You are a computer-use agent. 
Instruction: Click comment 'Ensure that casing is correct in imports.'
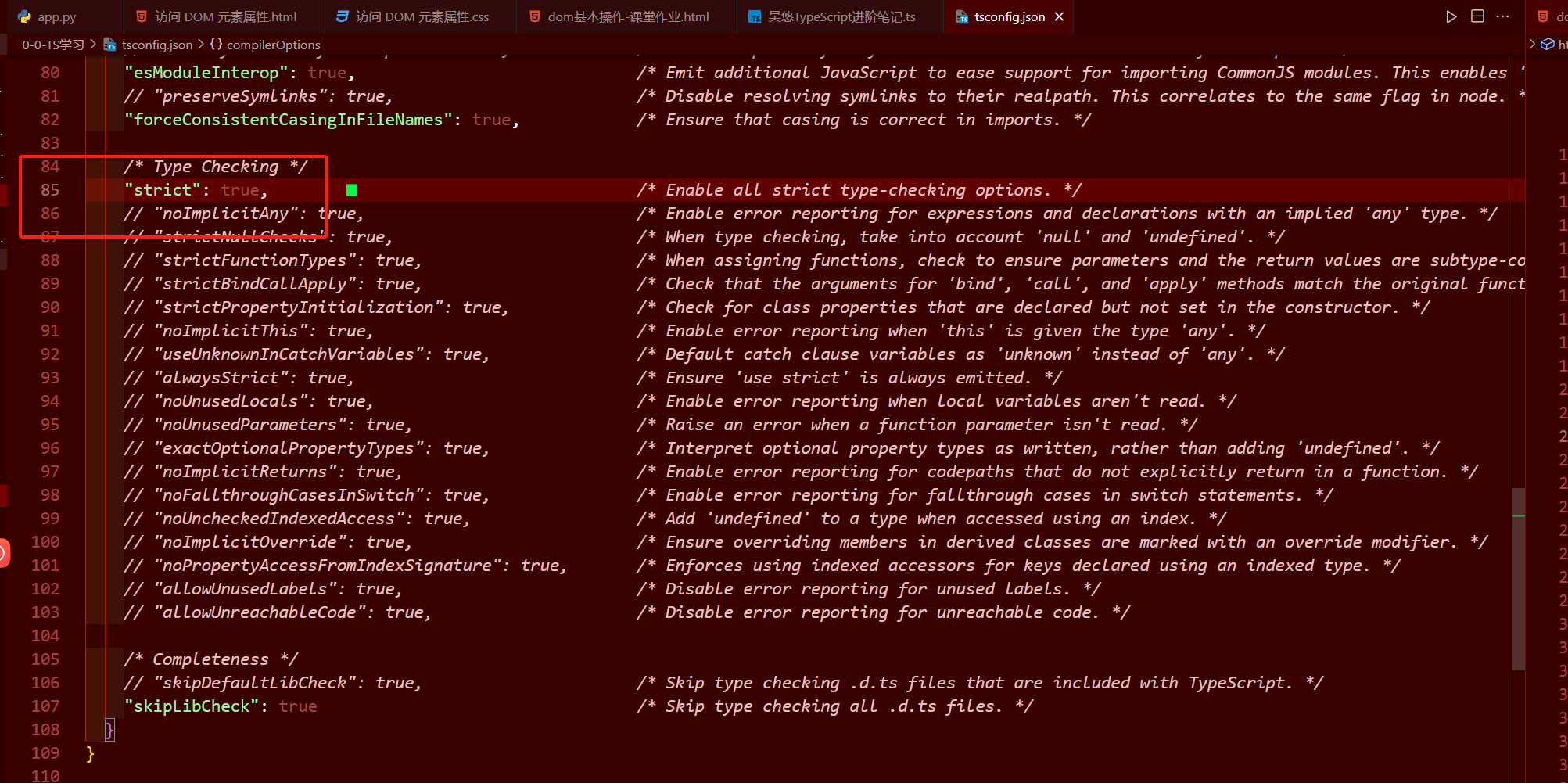[864, 120]
